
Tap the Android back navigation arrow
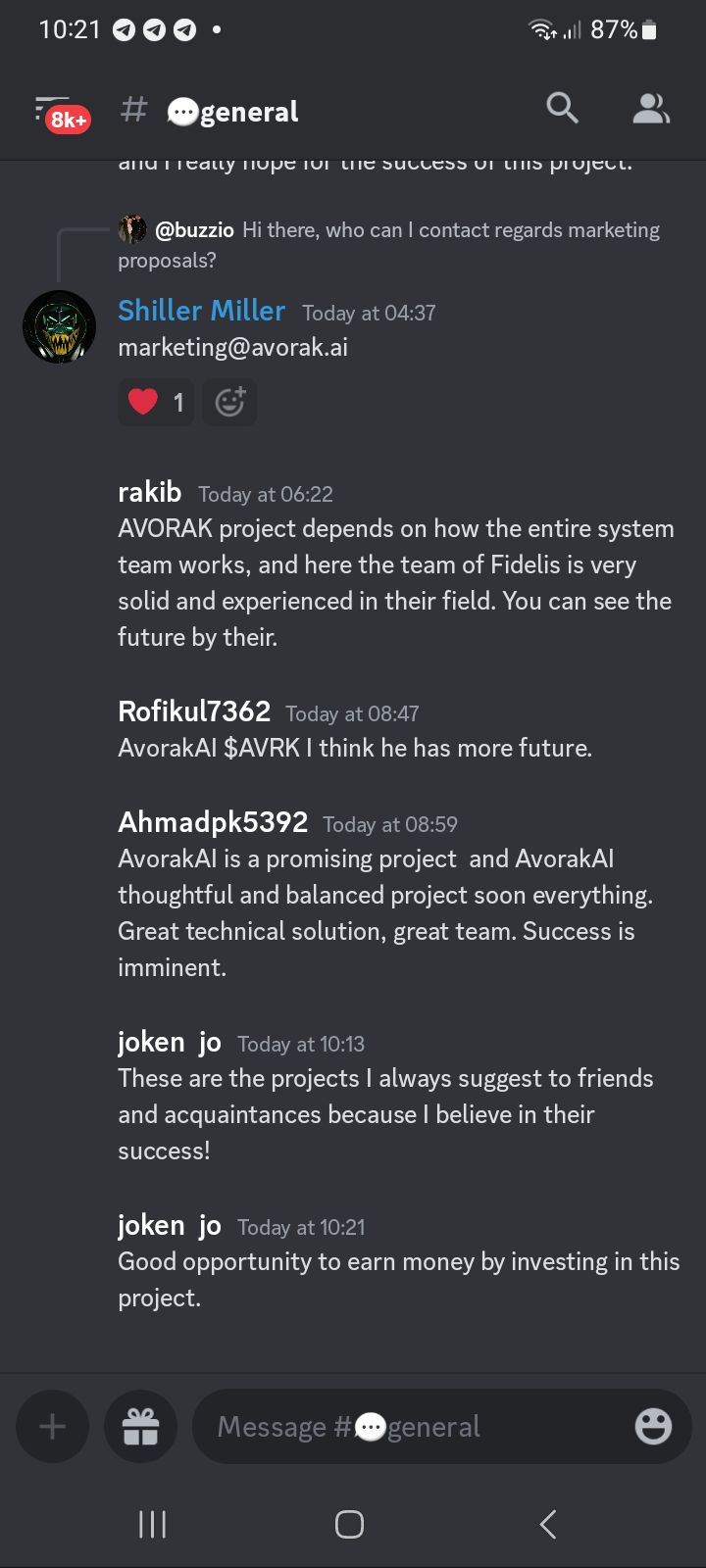pyautogui.click(x=548, y=1524)
